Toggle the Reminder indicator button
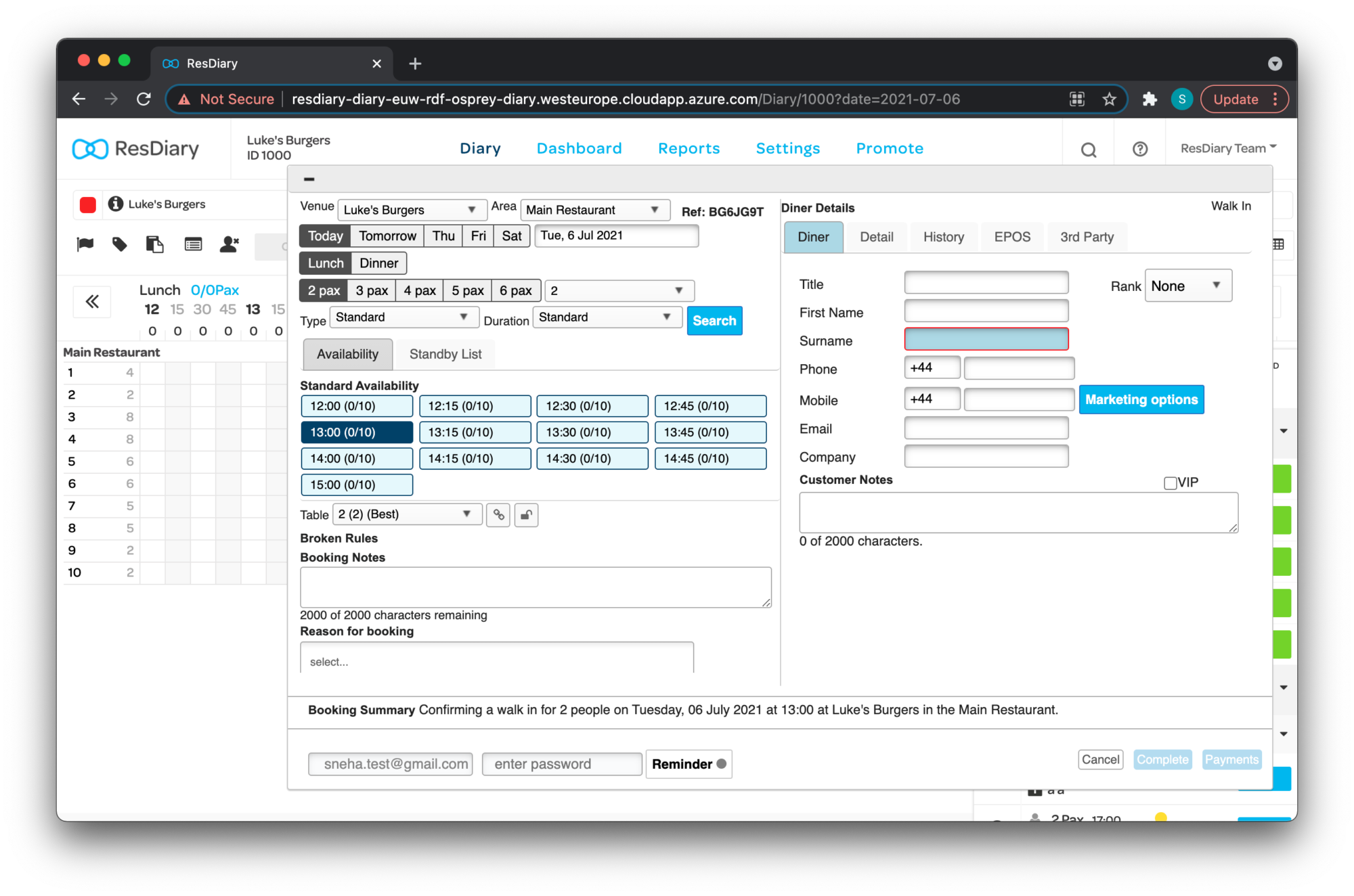This screenshot has width=1354, height=896. (689, 764)
